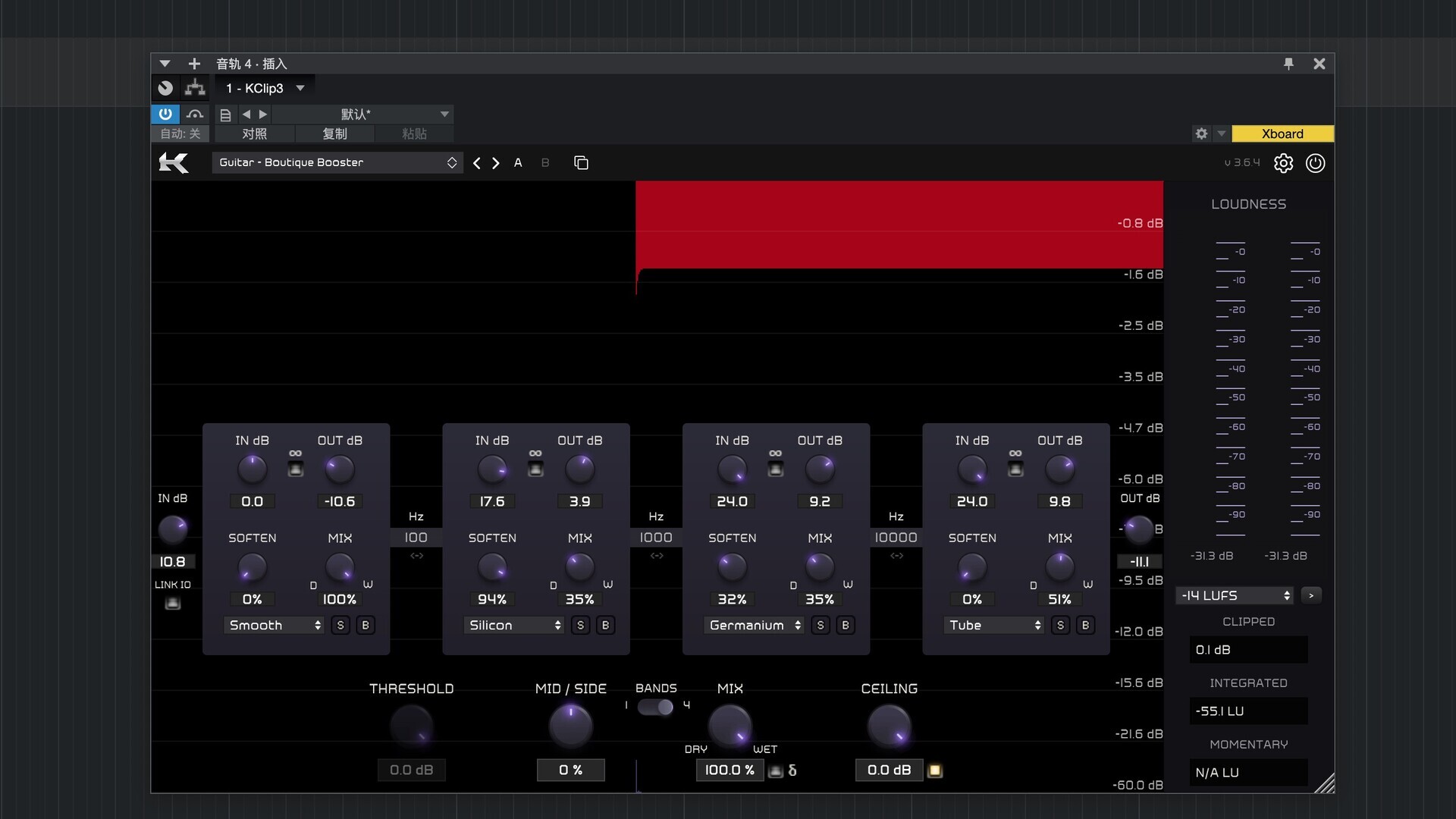Open -14 LUFS target dropdown
Viewport: 1456px width, 819px height.
(x=1235, y=595)
